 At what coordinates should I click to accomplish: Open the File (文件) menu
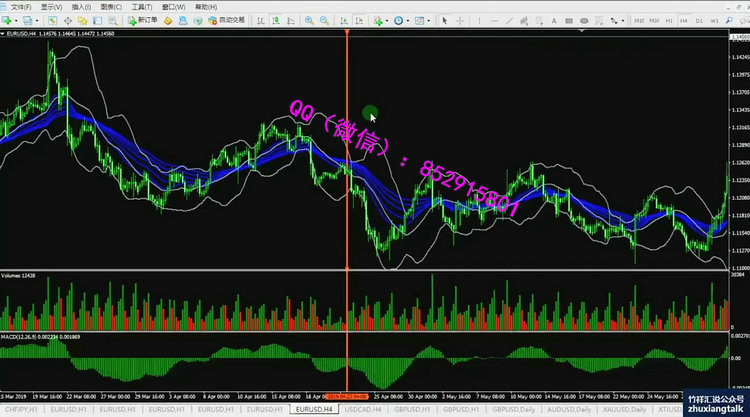(x=20, y=6)
